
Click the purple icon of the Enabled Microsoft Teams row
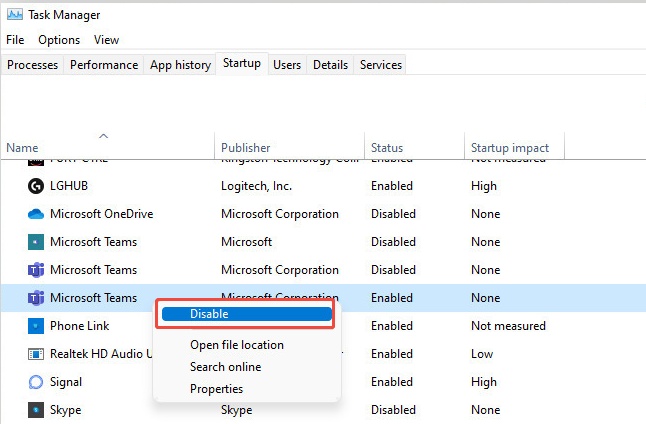pyautogui.click(x=36, y=298)
